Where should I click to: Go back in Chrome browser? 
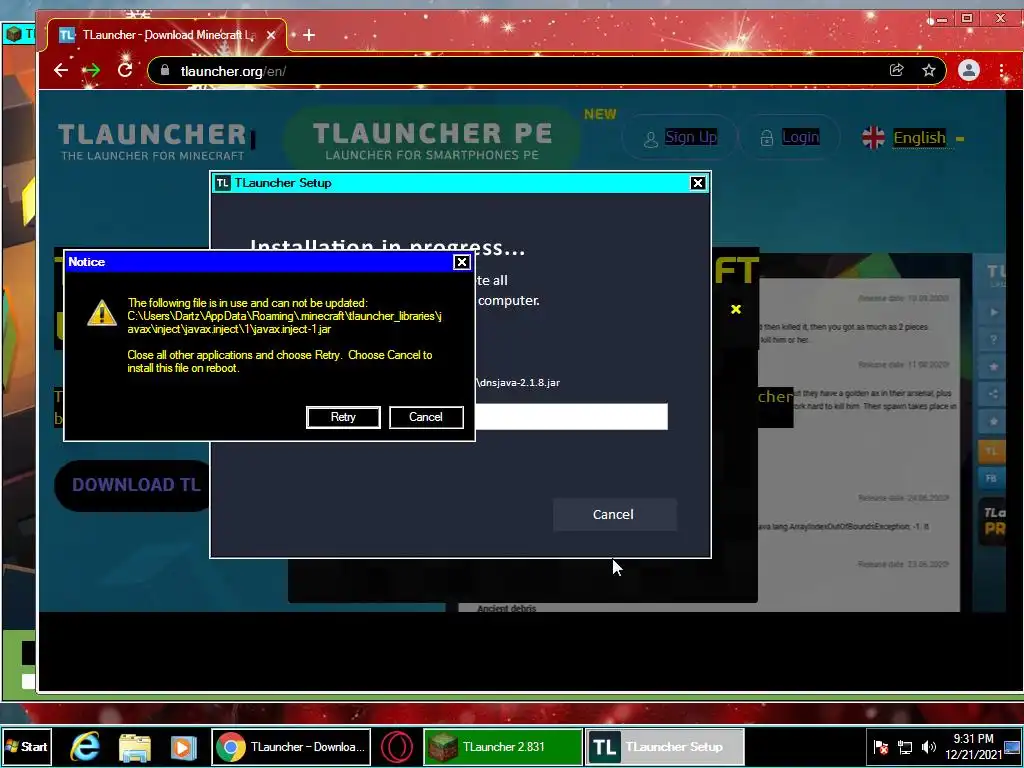coord(61,71)
